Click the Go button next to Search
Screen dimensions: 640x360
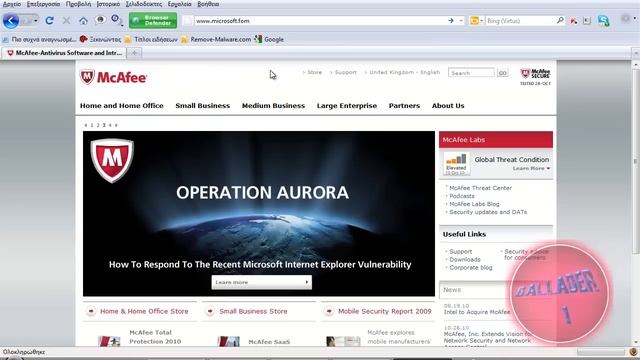pyautogui.click(x=502, y=73)
